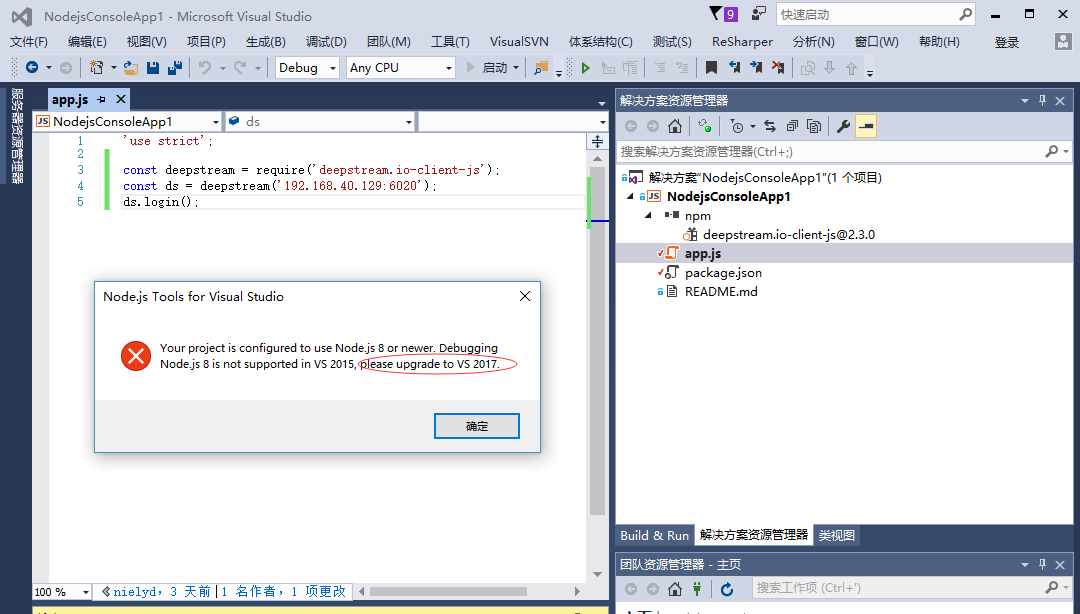The image size is (1080, 614).
Task: Select deepstream.io-client-js@2.3.0 package node
Action: pyautogui.click(x=789, y=234)
